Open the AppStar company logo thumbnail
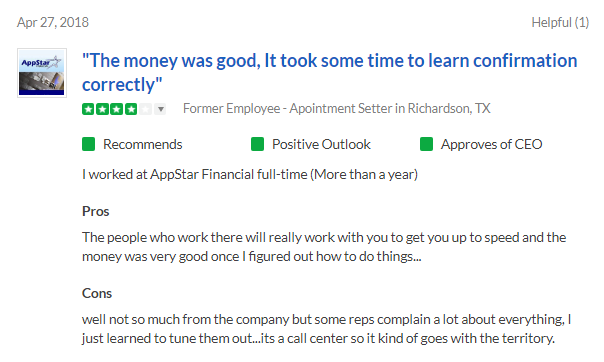Viewport: 604px width, 362px height. coord(42,73)
